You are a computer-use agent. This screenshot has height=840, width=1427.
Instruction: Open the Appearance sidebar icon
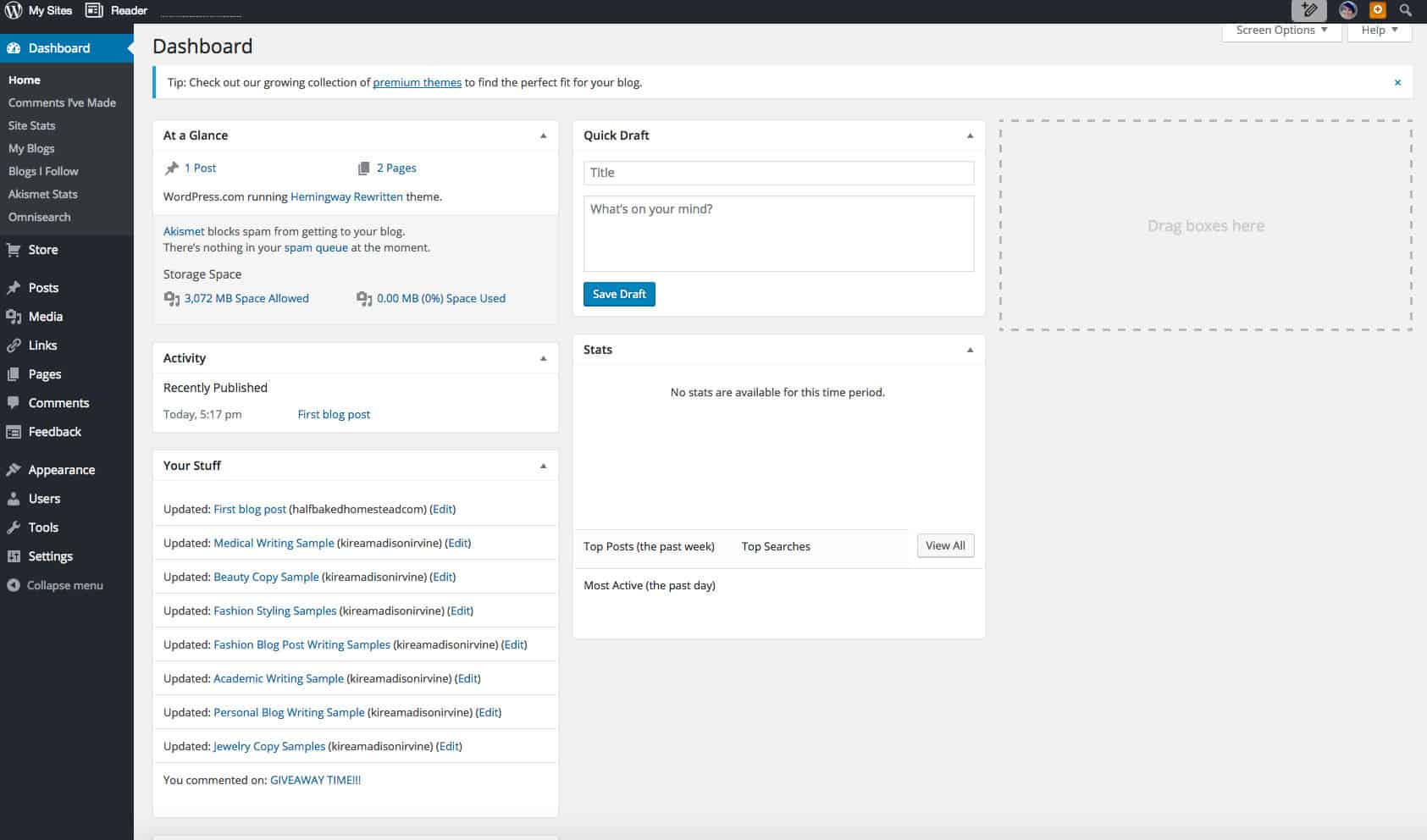click(x=14, y=469)
